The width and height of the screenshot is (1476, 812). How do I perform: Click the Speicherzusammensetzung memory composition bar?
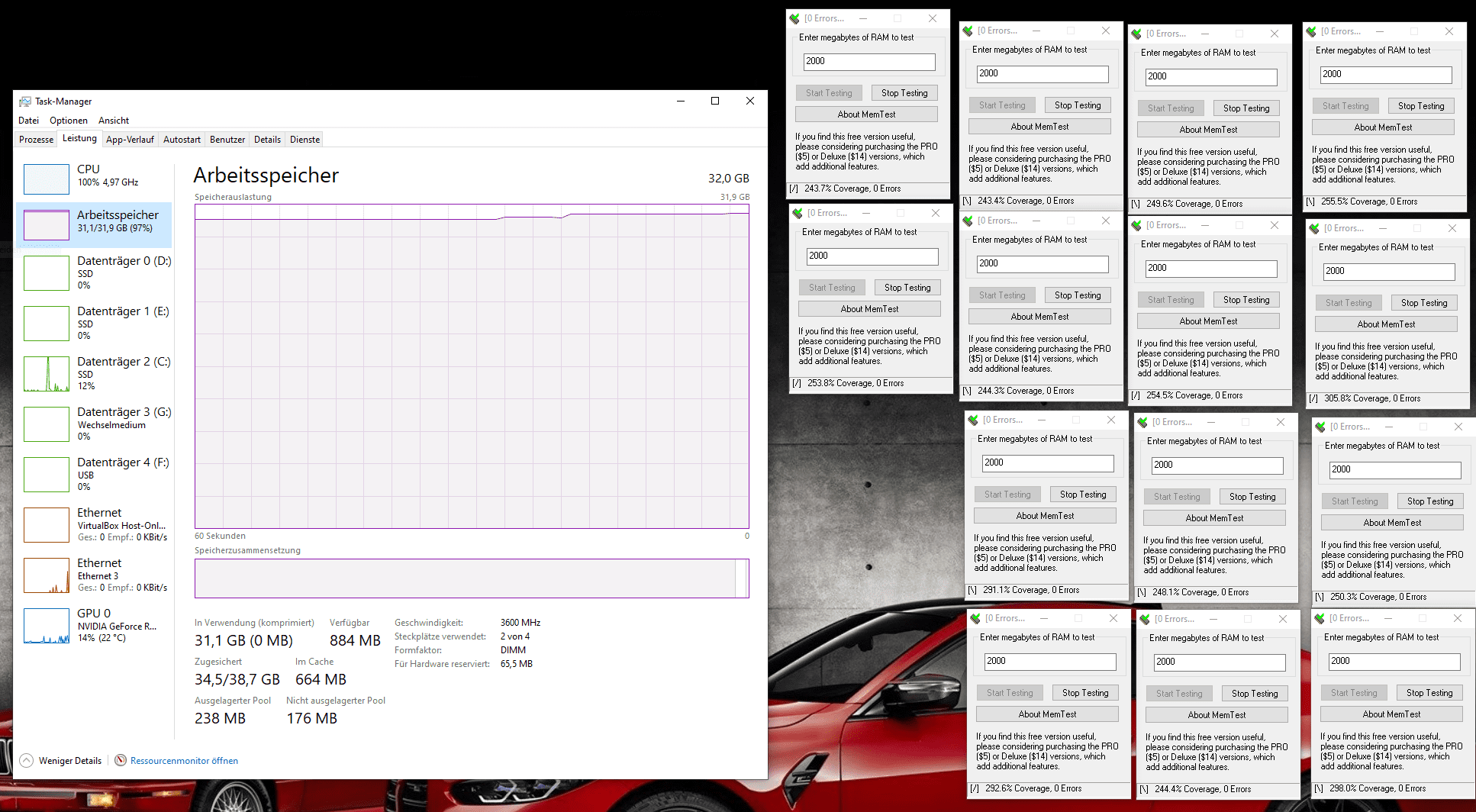pyautogui.click(x=472, y=578)
